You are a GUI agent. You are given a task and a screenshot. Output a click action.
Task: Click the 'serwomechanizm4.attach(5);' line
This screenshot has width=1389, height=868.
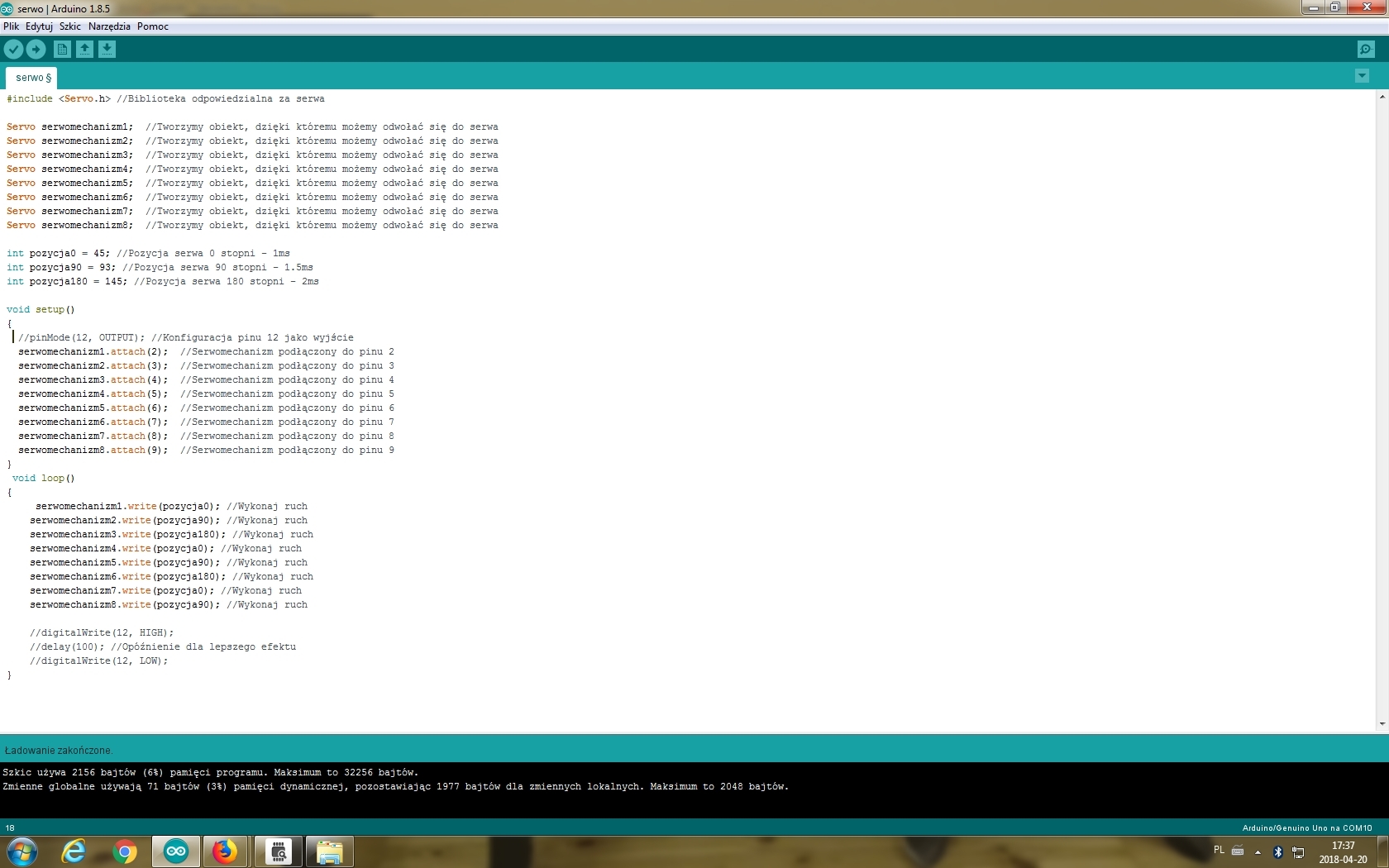pos(206,394)
